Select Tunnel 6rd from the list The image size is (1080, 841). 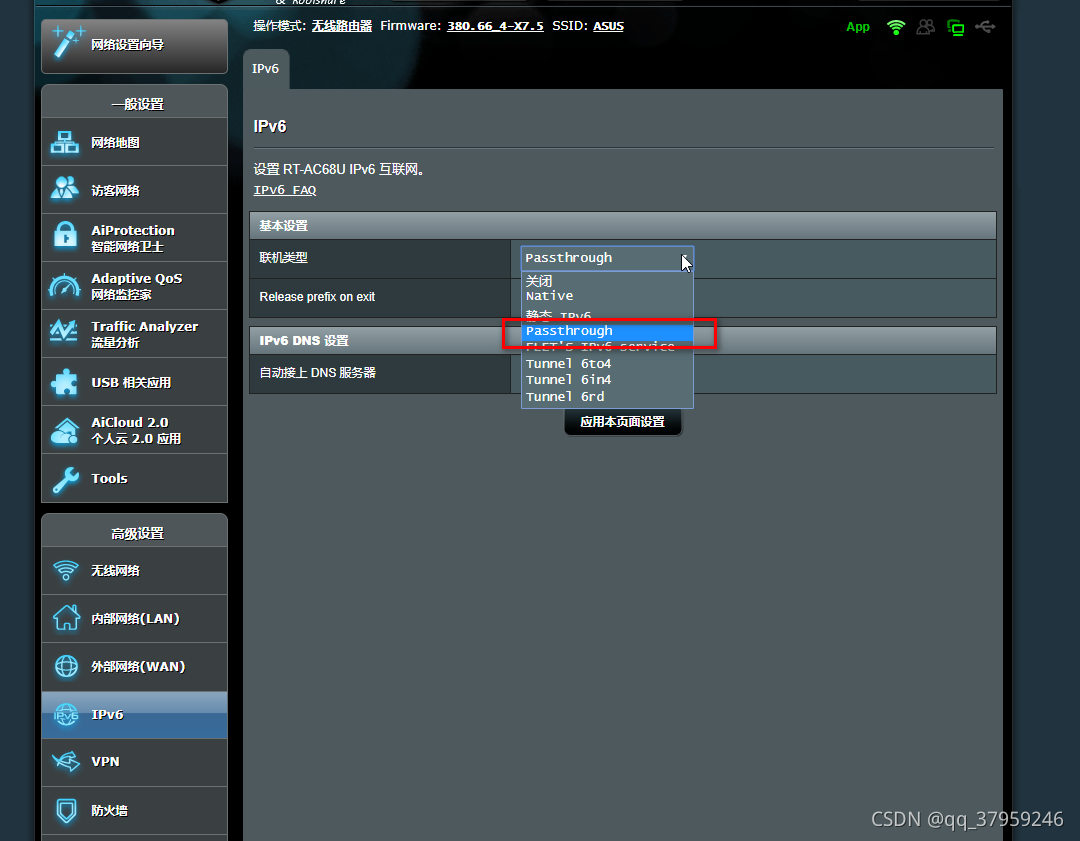tap(607, 397)
